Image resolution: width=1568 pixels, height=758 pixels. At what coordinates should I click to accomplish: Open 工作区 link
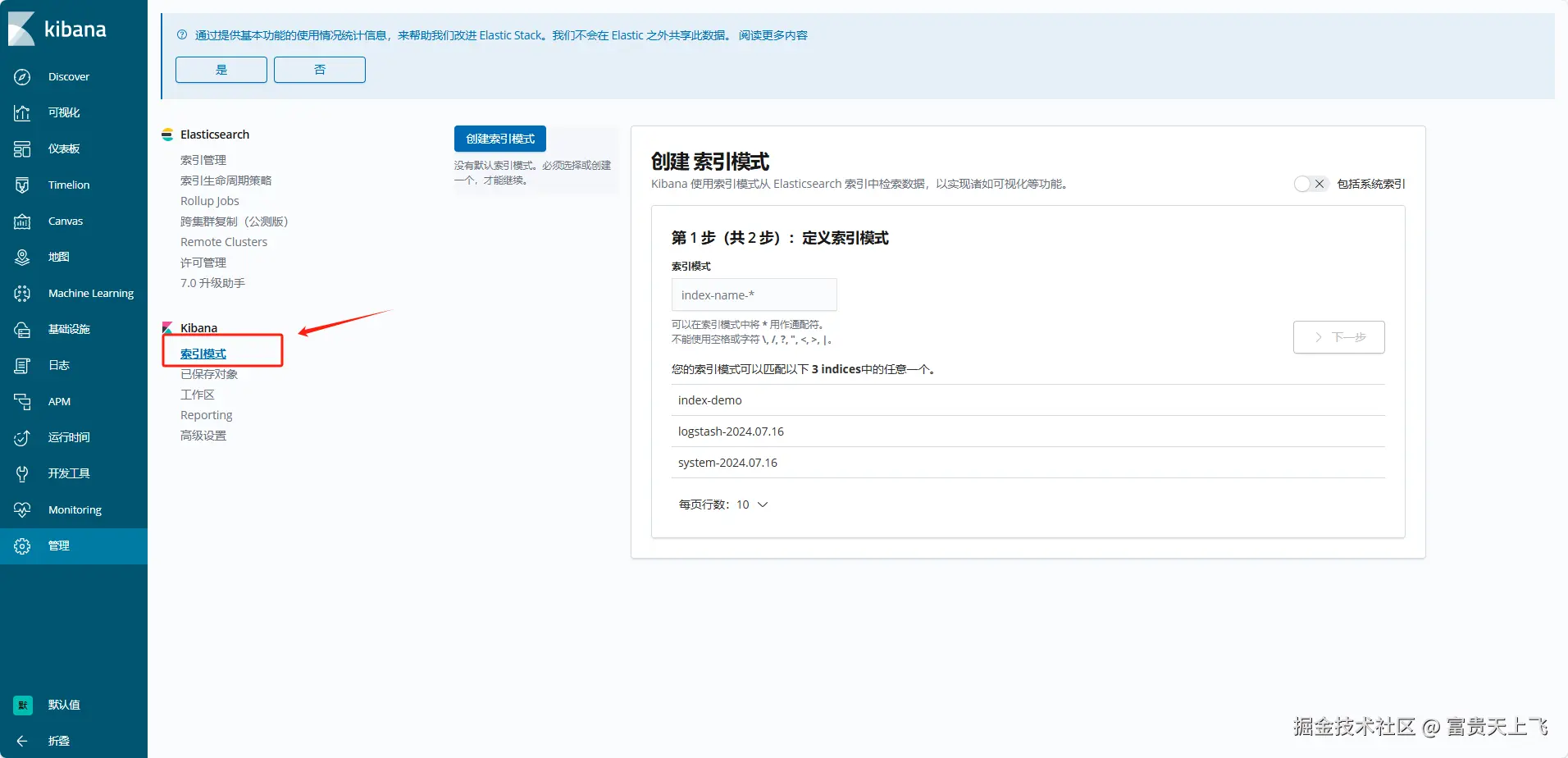pos(198,395)
